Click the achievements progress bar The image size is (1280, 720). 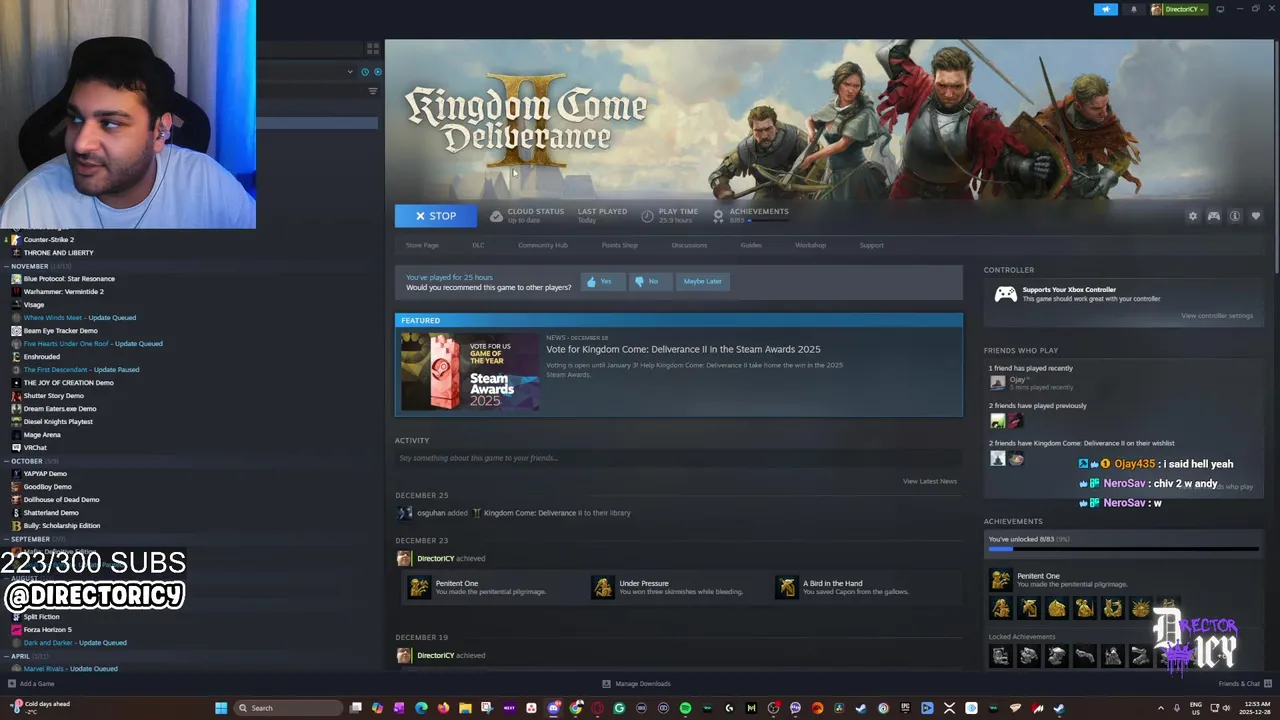click(x=1123, y=549)
